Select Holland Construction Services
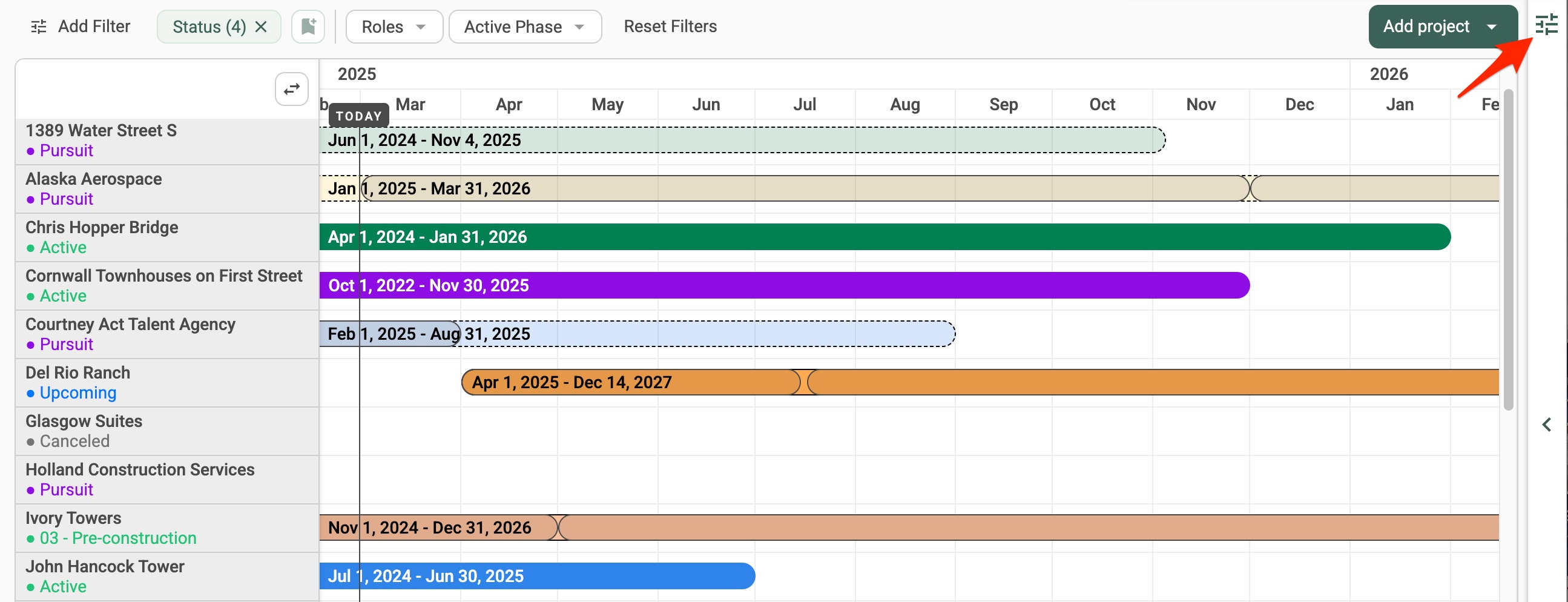Image resolution: width=1568 pixels, height=602 pixels. (x=166, y=480)
